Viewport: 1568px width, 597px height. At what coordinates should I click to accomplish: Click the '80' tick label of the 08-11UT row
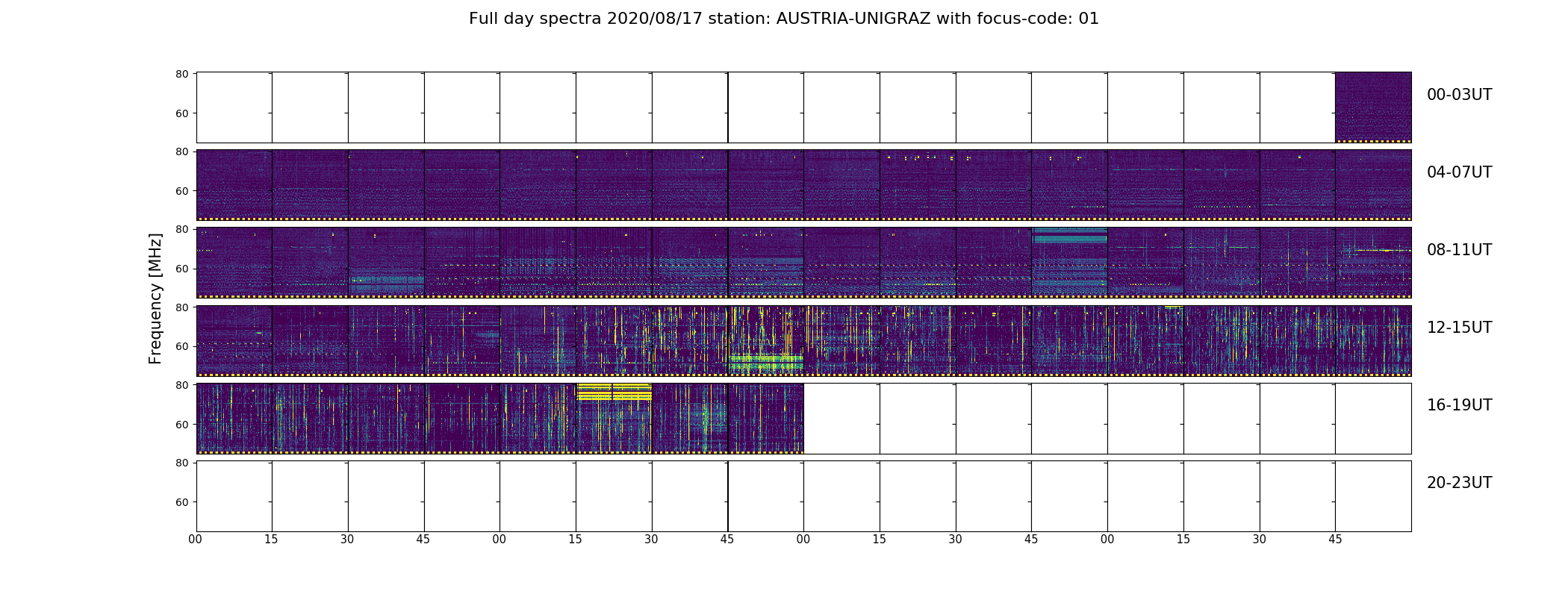[x=181, y=229]
